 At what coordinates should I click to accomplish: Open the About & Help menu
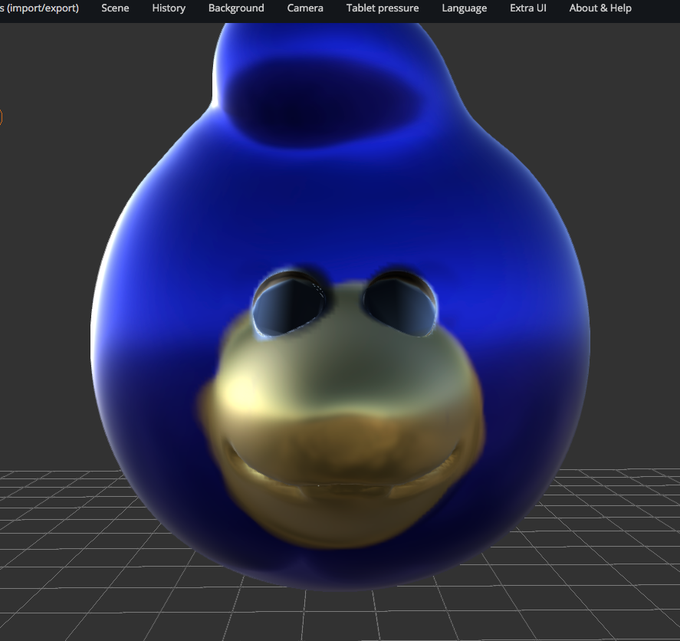click(x=600, y=8)
